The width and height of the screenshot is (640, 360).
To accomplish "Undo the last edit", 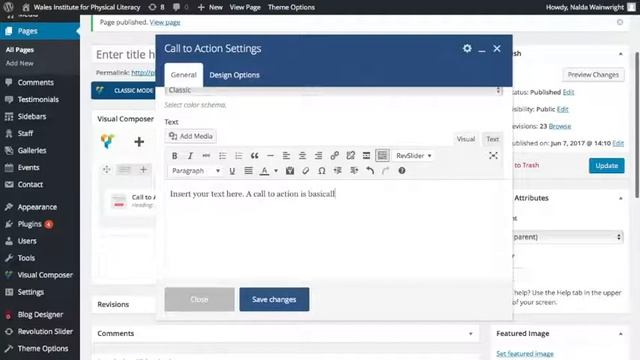I will [x=370, y=171].
